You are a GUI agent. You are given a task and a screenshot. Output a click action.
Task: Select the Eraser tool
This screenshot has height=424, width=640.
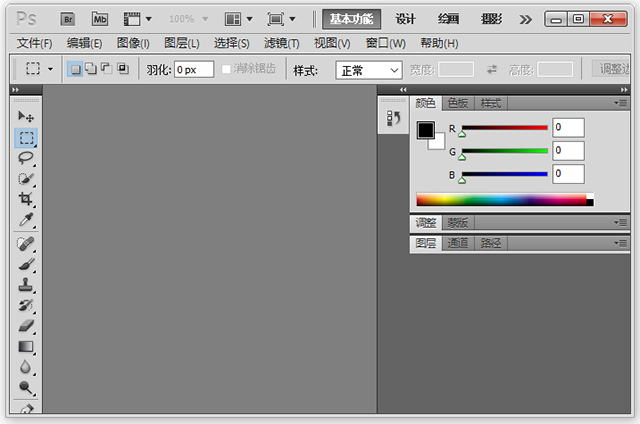coord(26,325)
